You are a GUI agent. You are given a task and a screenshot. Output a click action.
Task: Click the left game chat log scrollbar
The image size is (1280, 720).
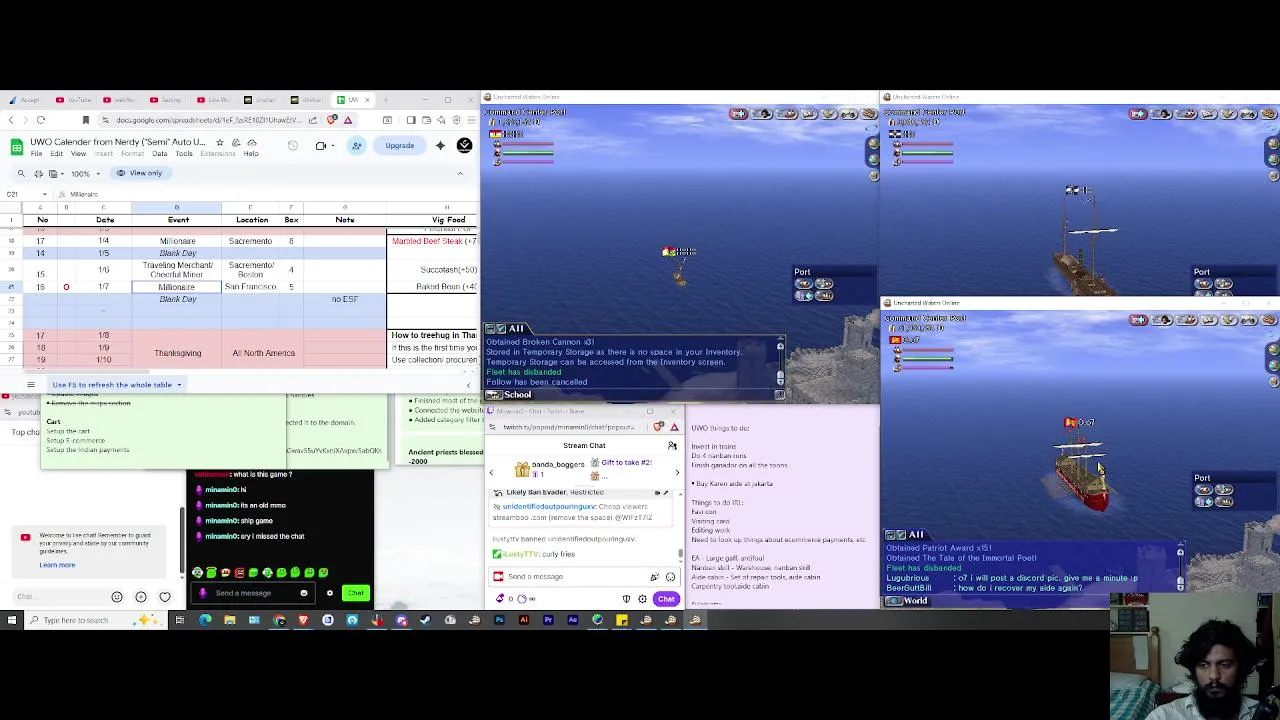coord(781,361)
